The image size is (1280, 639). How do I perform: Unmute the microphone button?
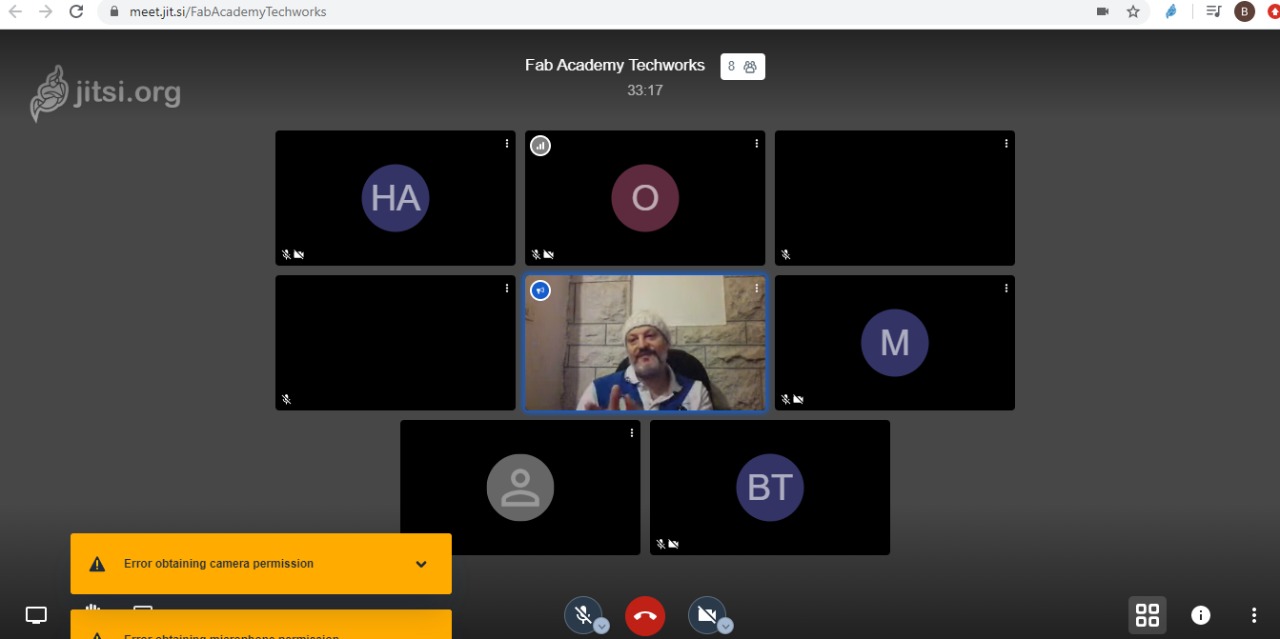(583, 615)
